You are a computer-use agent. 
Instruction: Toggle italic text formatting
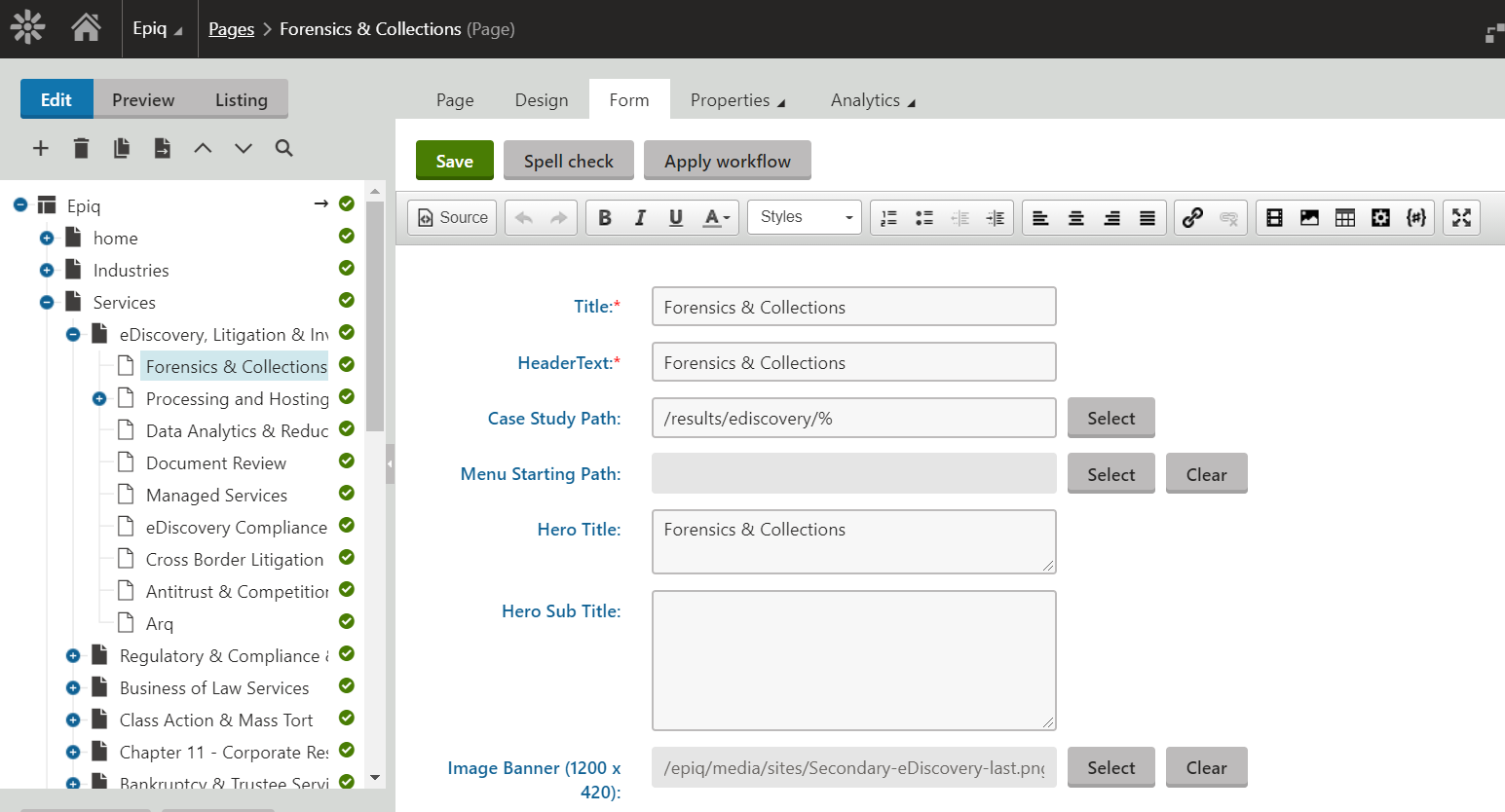[x=640, y=218]
